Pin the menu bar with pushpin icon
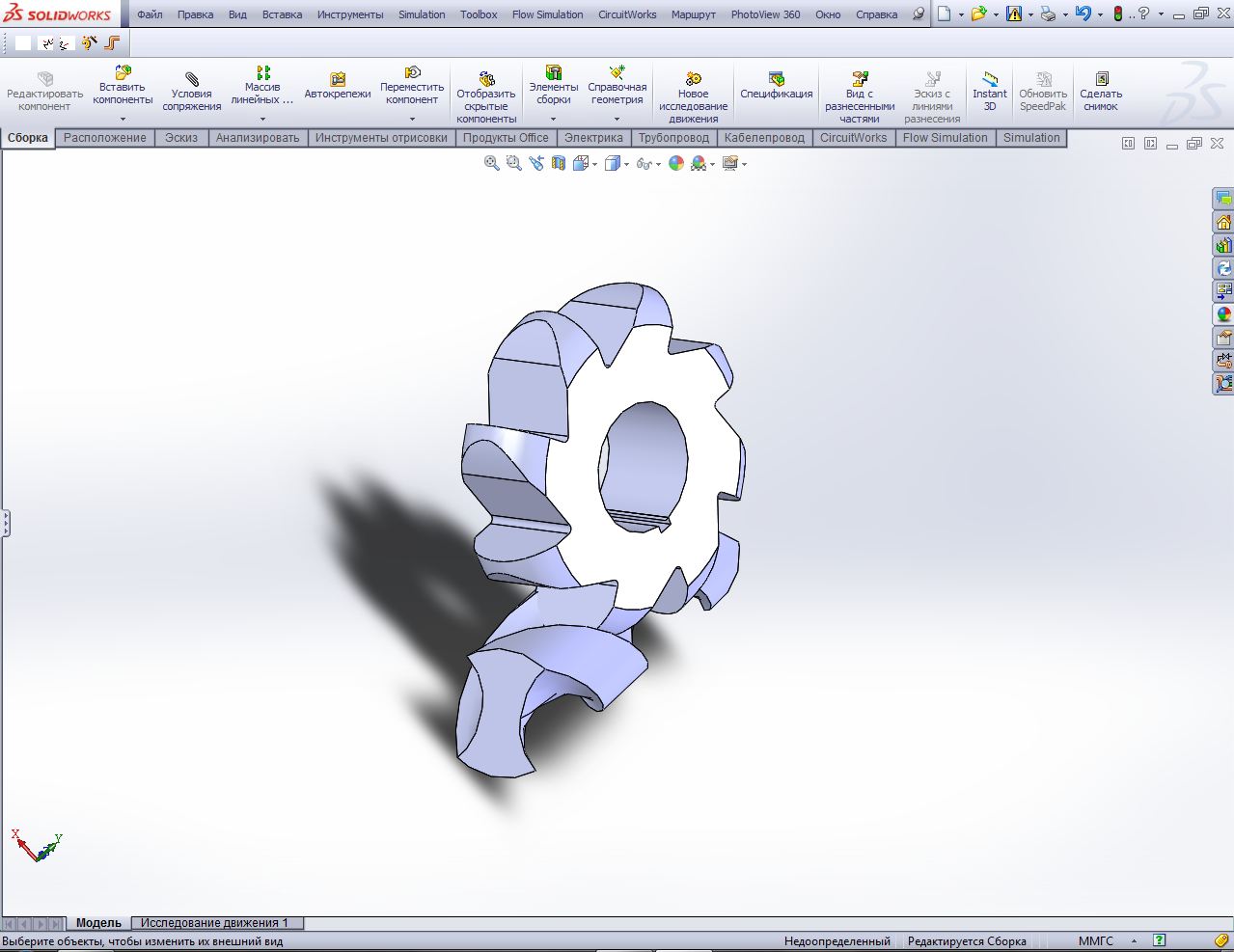Image resolution: width=1234 pixels, height=952 pixels. pos(919,14)
